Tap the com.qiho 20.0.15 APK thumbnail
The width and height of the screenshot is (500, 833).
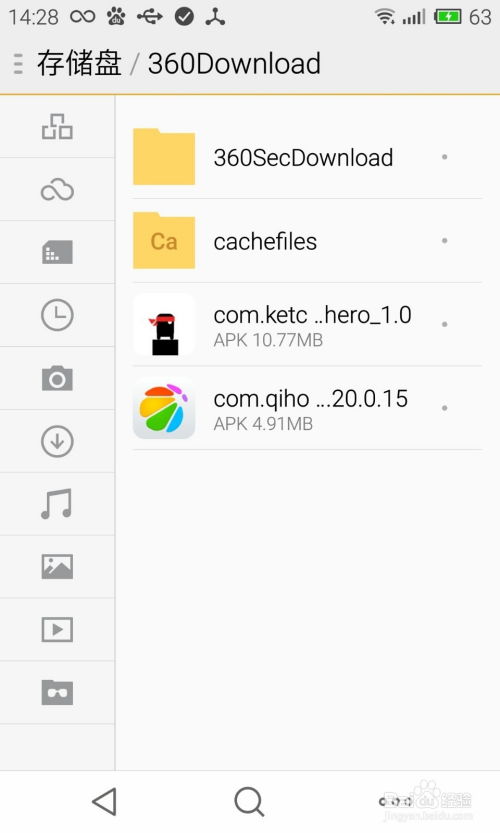164,408
